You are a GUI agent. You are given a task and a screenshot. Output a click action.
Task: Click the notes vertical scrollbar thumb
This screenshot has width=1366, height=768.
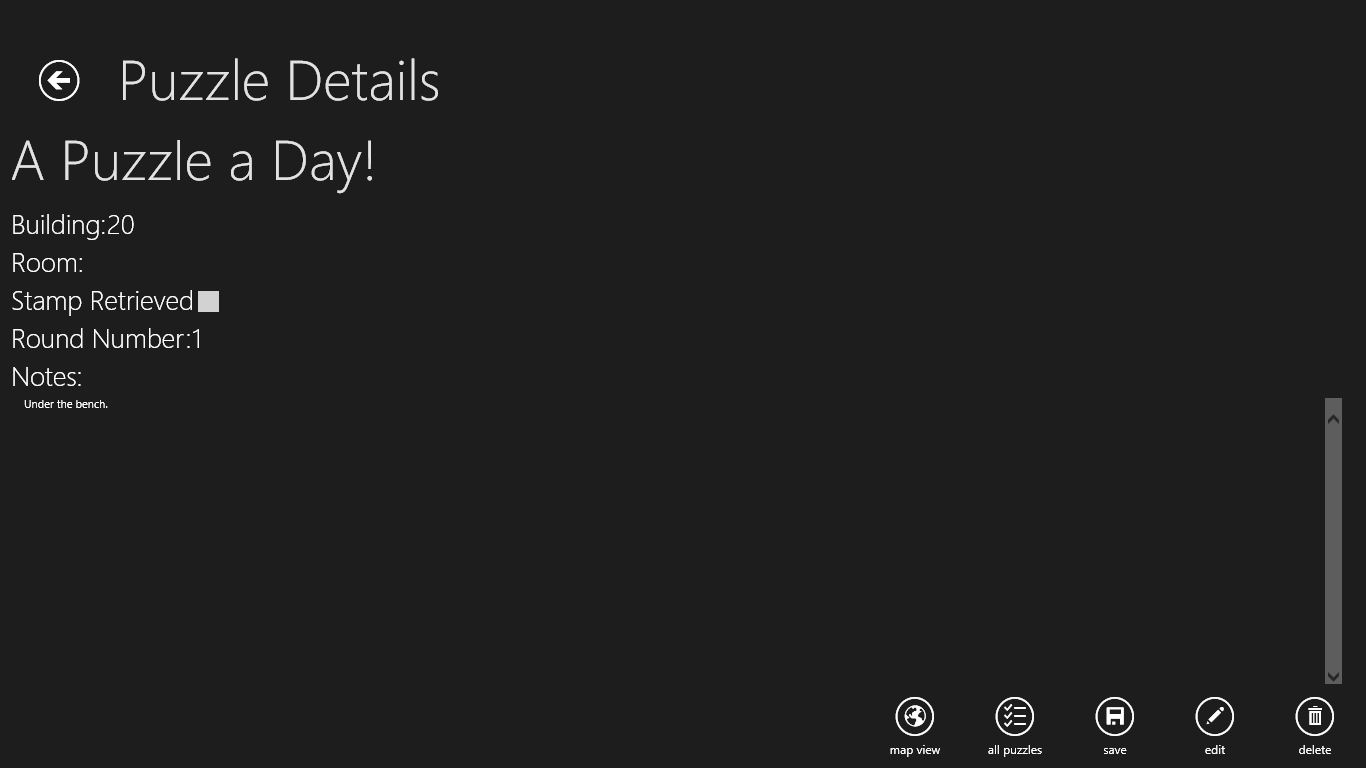coord(1333,545)
